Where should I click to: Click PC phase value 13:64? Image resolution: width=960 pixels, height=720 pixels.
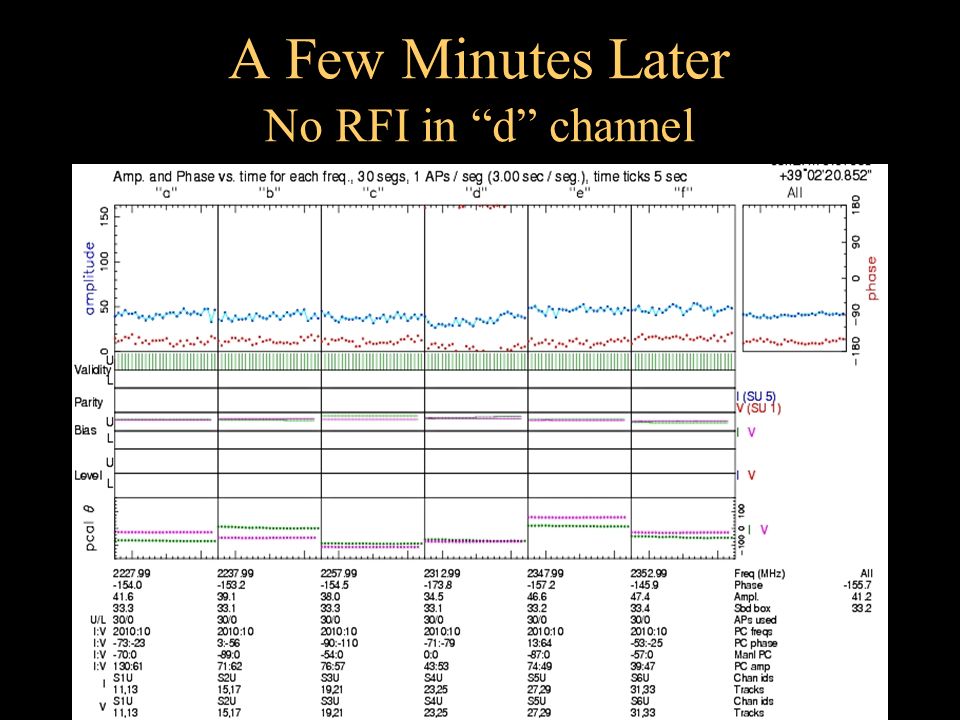pyautogui.click(x=539, y=643)
